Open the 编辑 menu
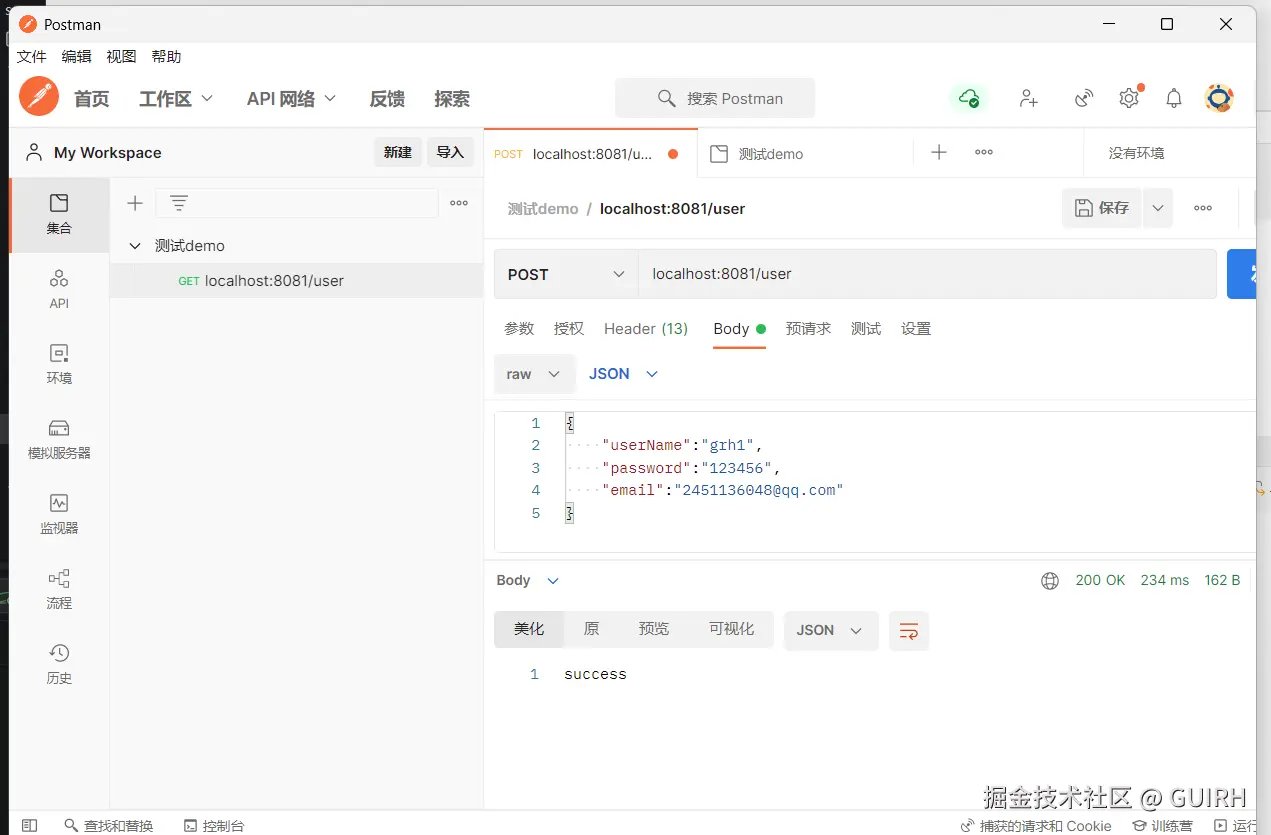The image size is (1271, 835). point(76,57)
